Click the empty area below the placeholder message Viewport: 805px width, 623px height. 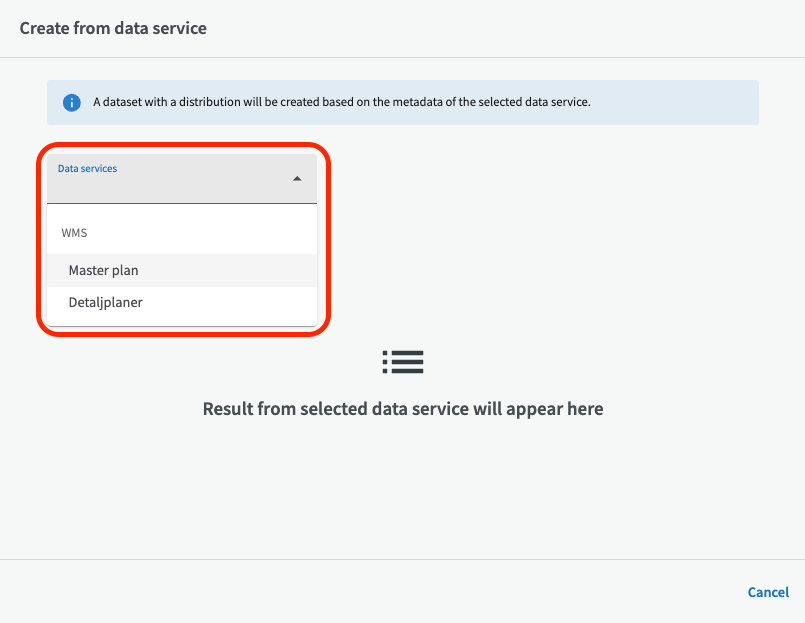pos(402,490)
